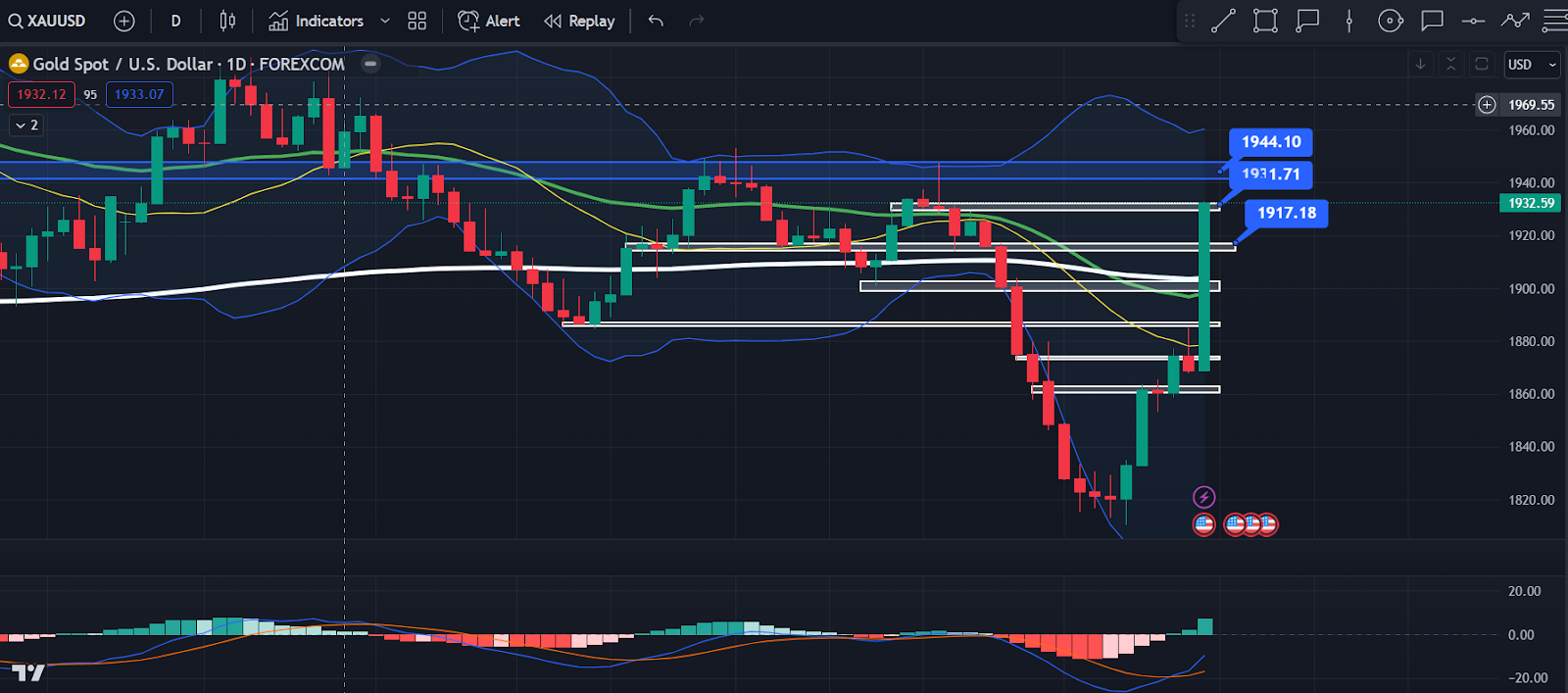
Task: Click the blue buy price 1933.07
Action: (x=139, y=95)
